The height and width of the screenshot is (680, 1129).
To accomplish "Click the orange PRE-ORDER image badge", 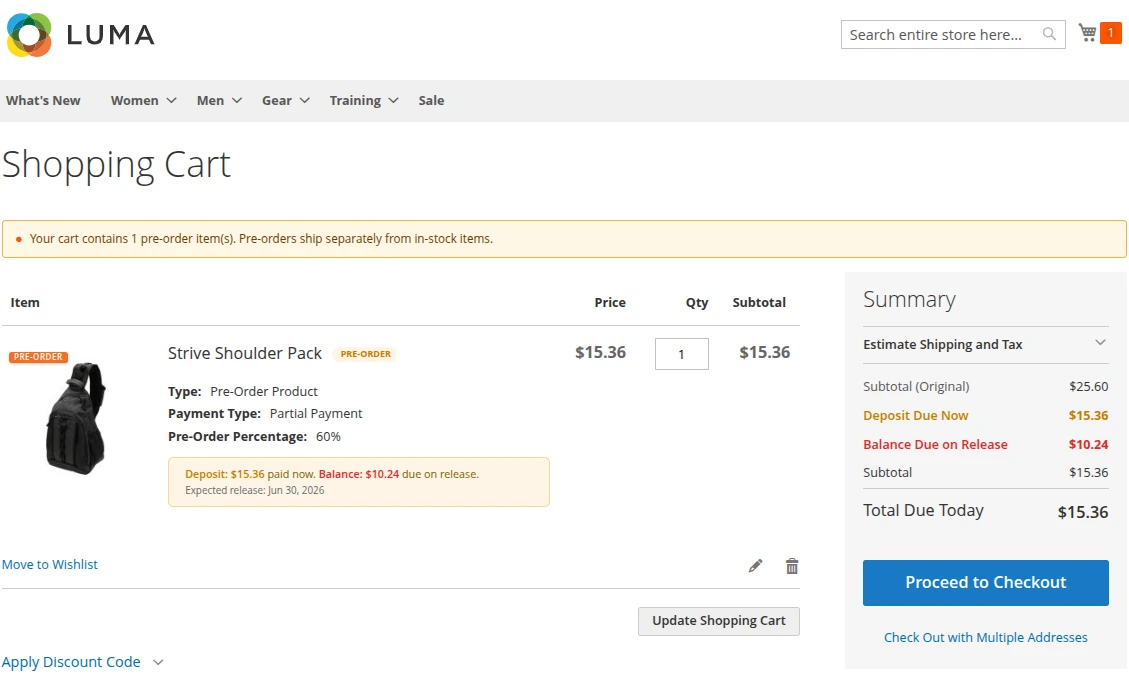I will click(38, 357).
